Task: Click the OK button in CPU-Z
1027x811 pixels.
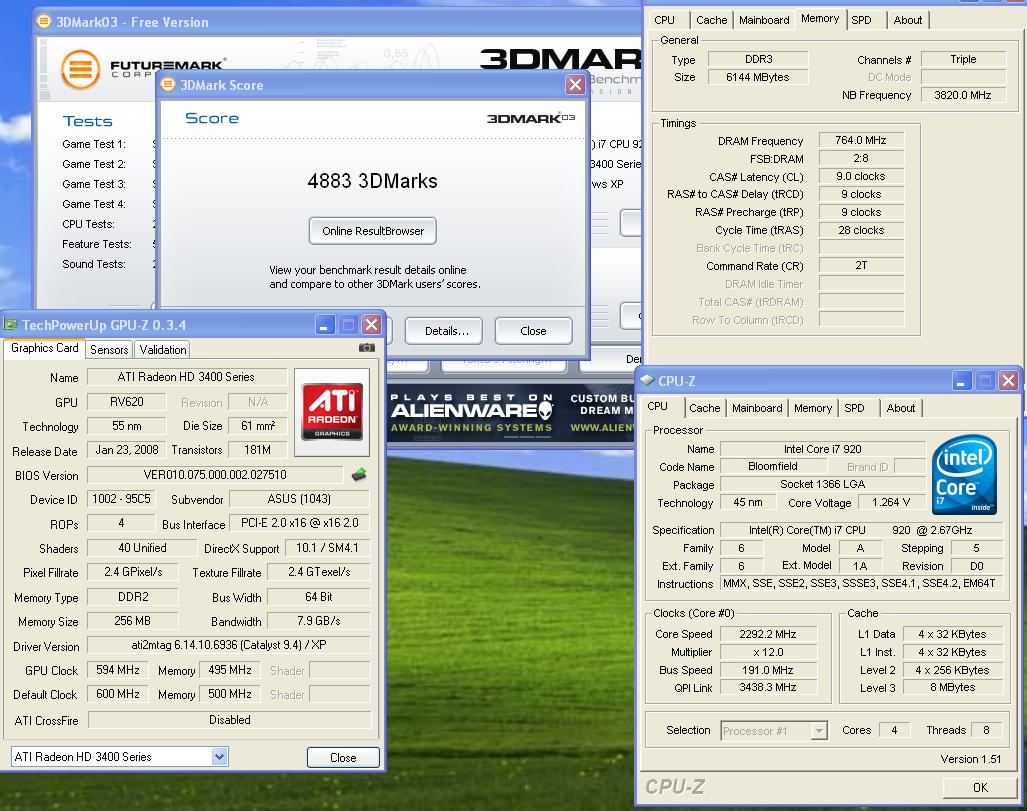Action: 980,787
